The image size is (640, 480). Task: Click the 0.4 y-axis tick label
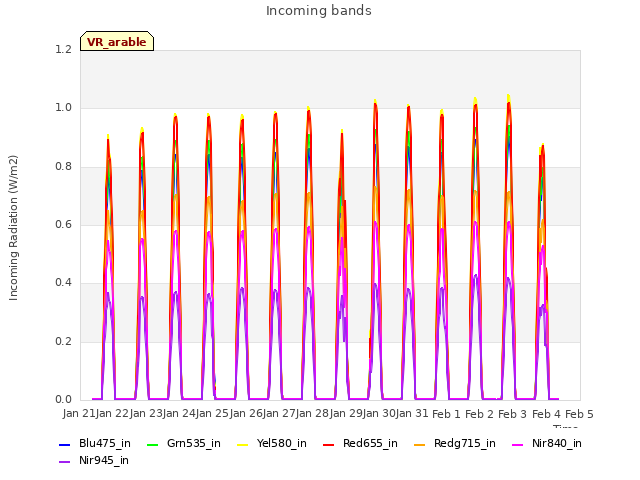(x=63, y=283)
